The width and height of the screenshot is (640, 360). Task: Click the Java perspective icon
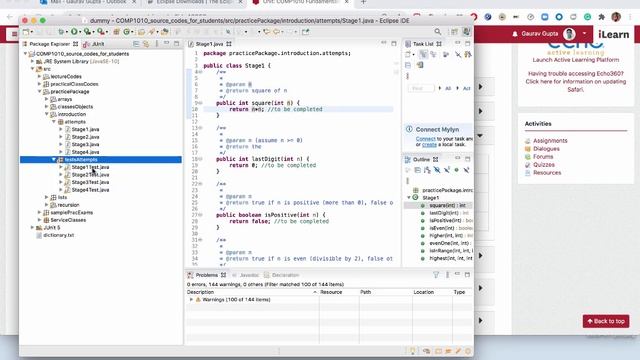466,31
